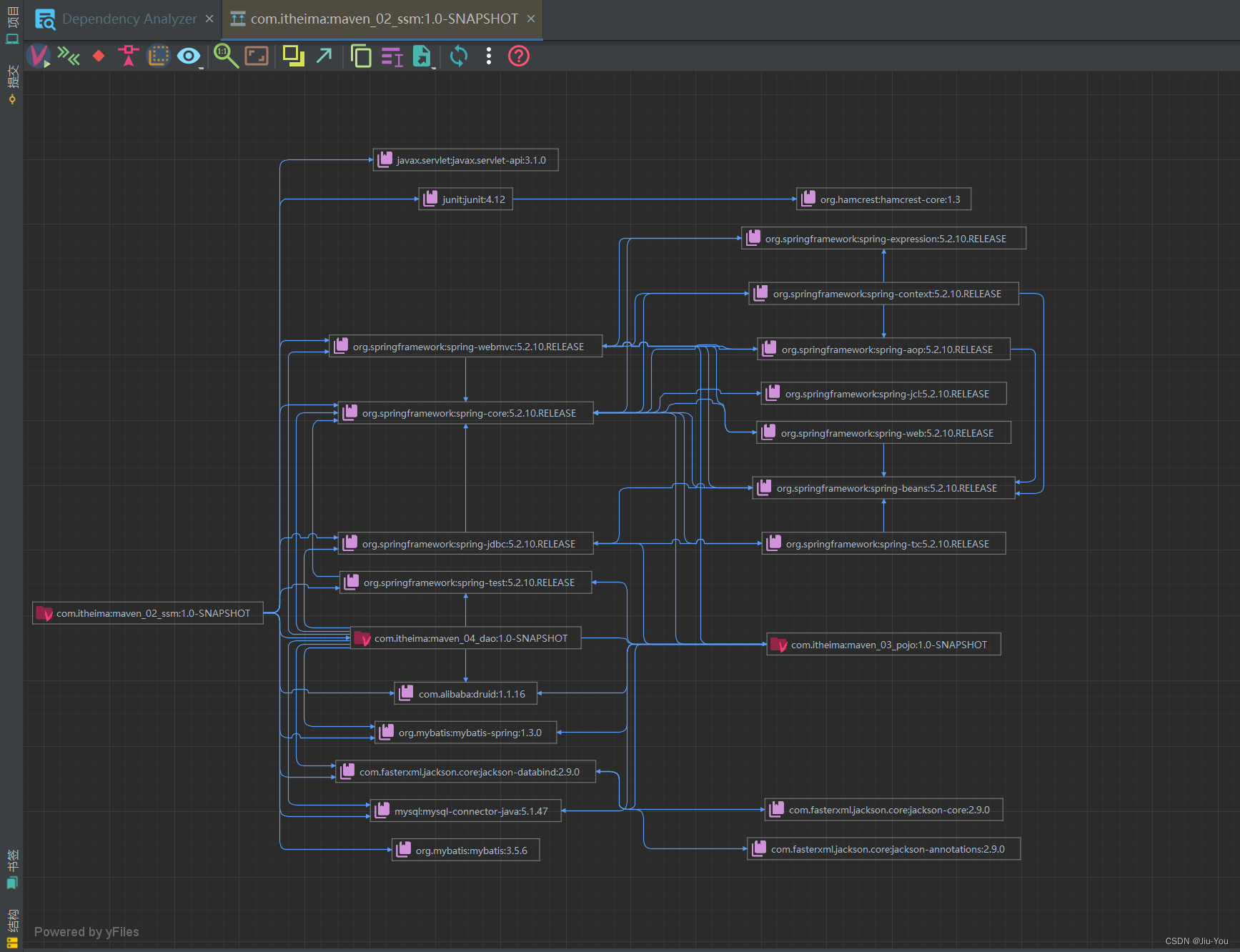Open the Commit tool window sidebar button

tap(12, 84)
